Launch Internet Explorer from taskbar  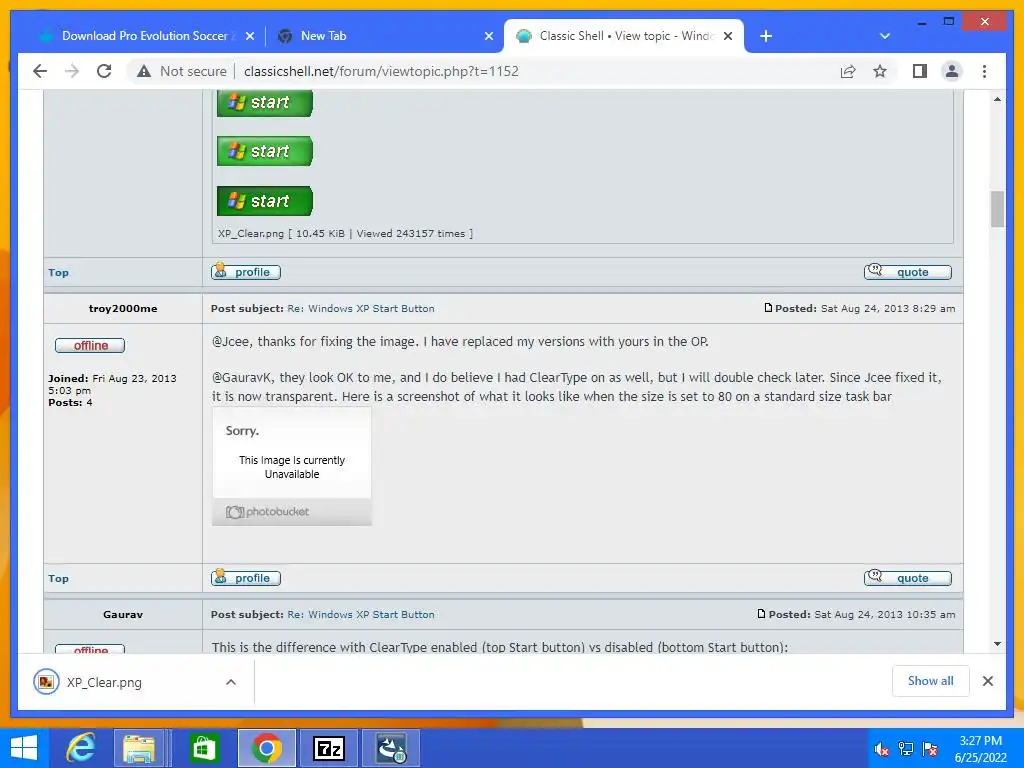(81, 748)
